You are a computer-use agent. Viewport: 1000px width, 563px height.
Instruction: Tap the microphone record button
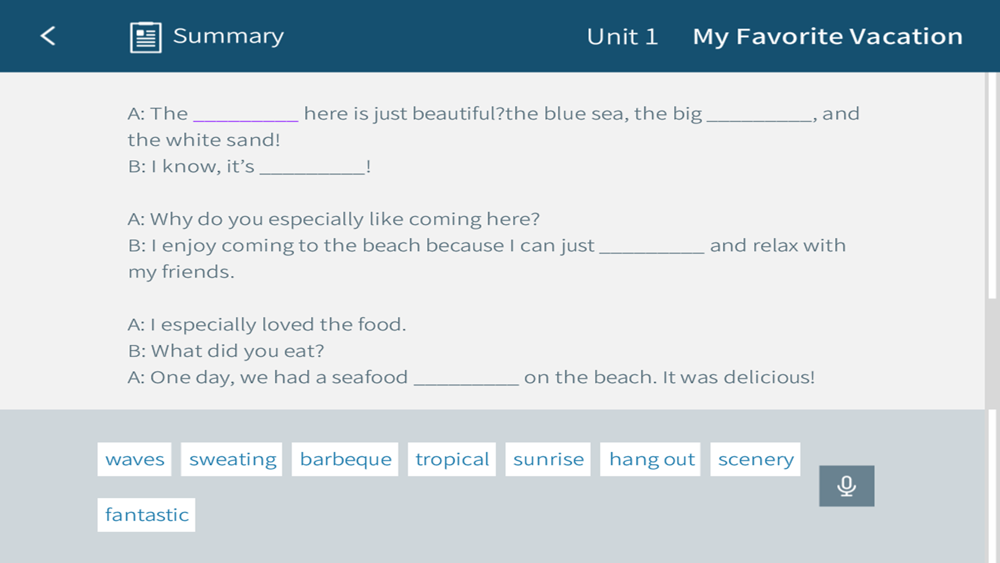coord(846,486)
